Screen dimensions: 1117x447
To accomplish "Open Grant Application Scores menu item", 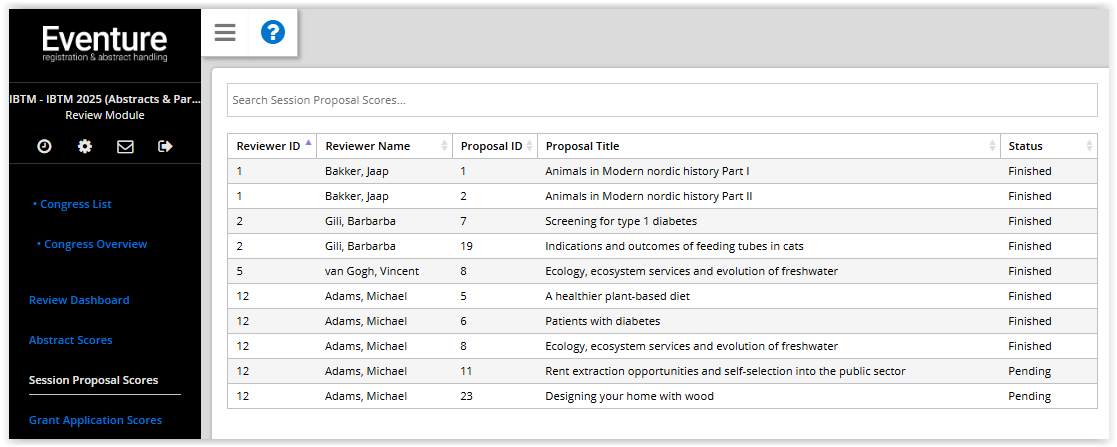I will click(95, 420).
